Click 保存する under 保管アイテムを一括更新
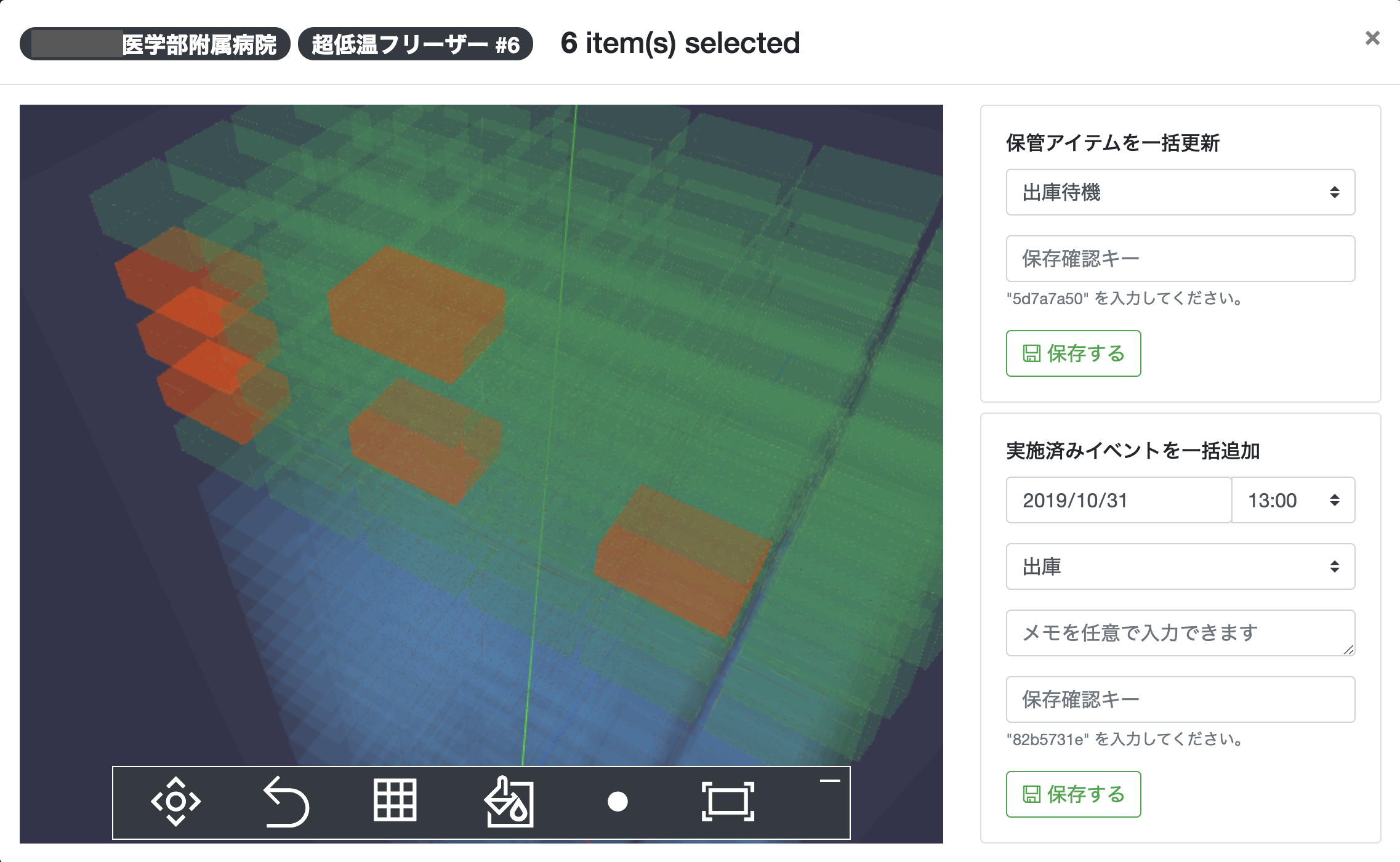The width and height of the screenshot is (1400, 862). pos(1073,353)
